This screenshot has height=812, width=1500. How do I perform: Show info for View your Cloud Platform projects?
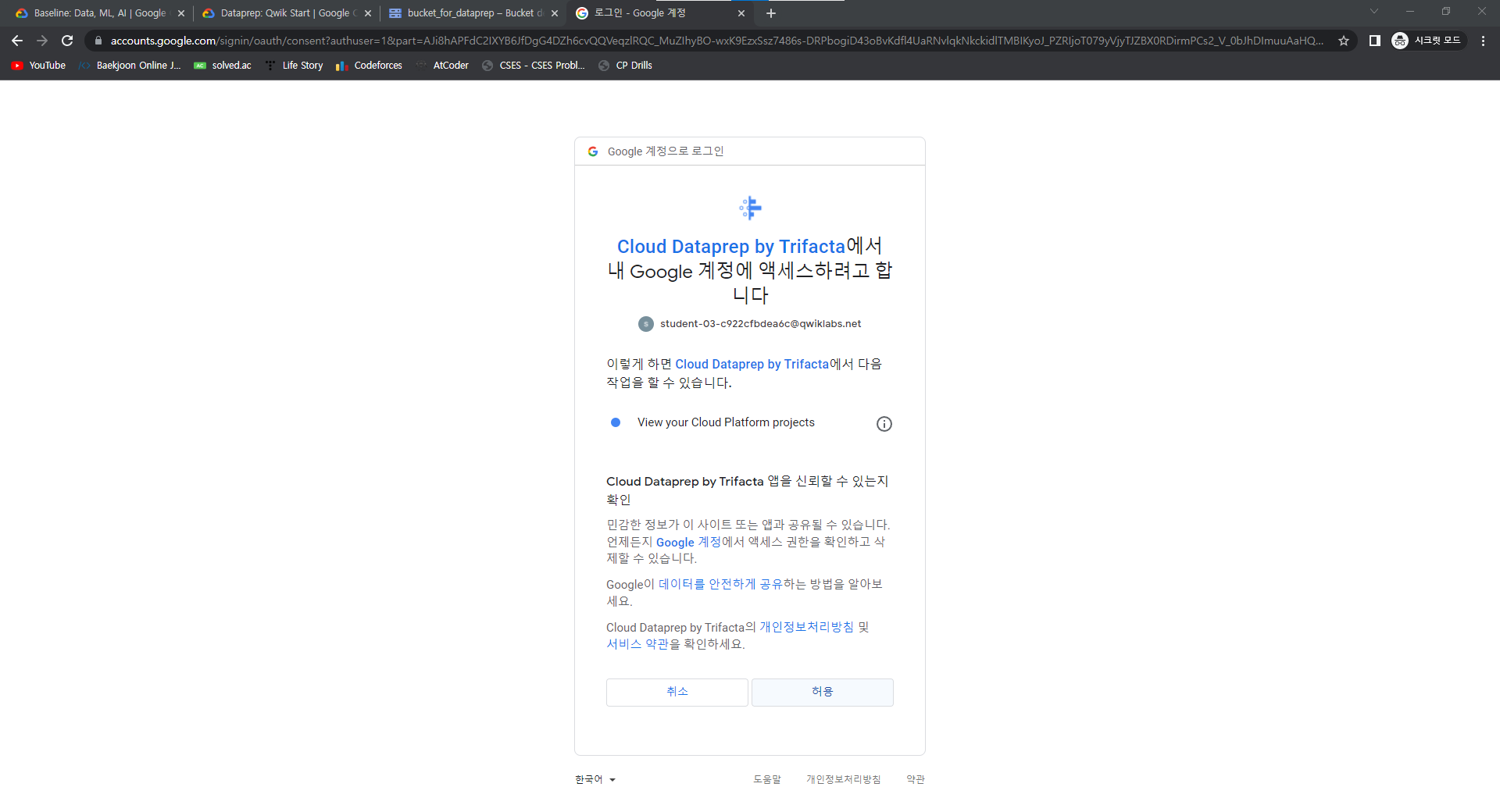coord(884,424)
